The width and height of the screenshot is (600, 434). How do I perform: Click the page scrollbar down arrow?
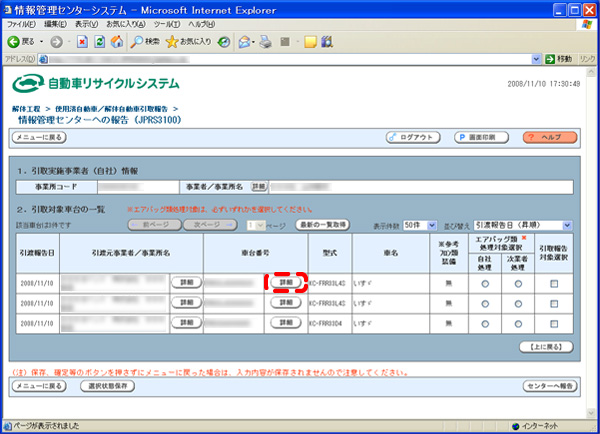[x=591, y=413]
